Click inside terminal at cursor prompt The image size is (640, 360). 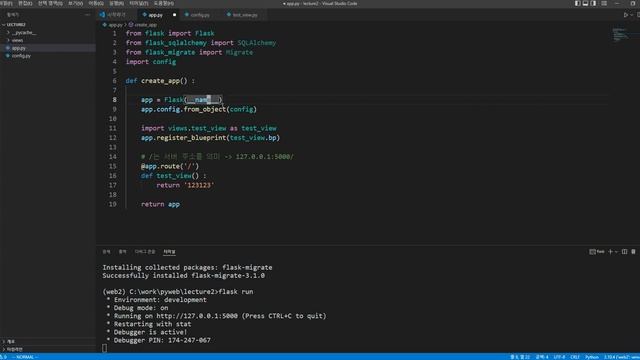point(104,348)
